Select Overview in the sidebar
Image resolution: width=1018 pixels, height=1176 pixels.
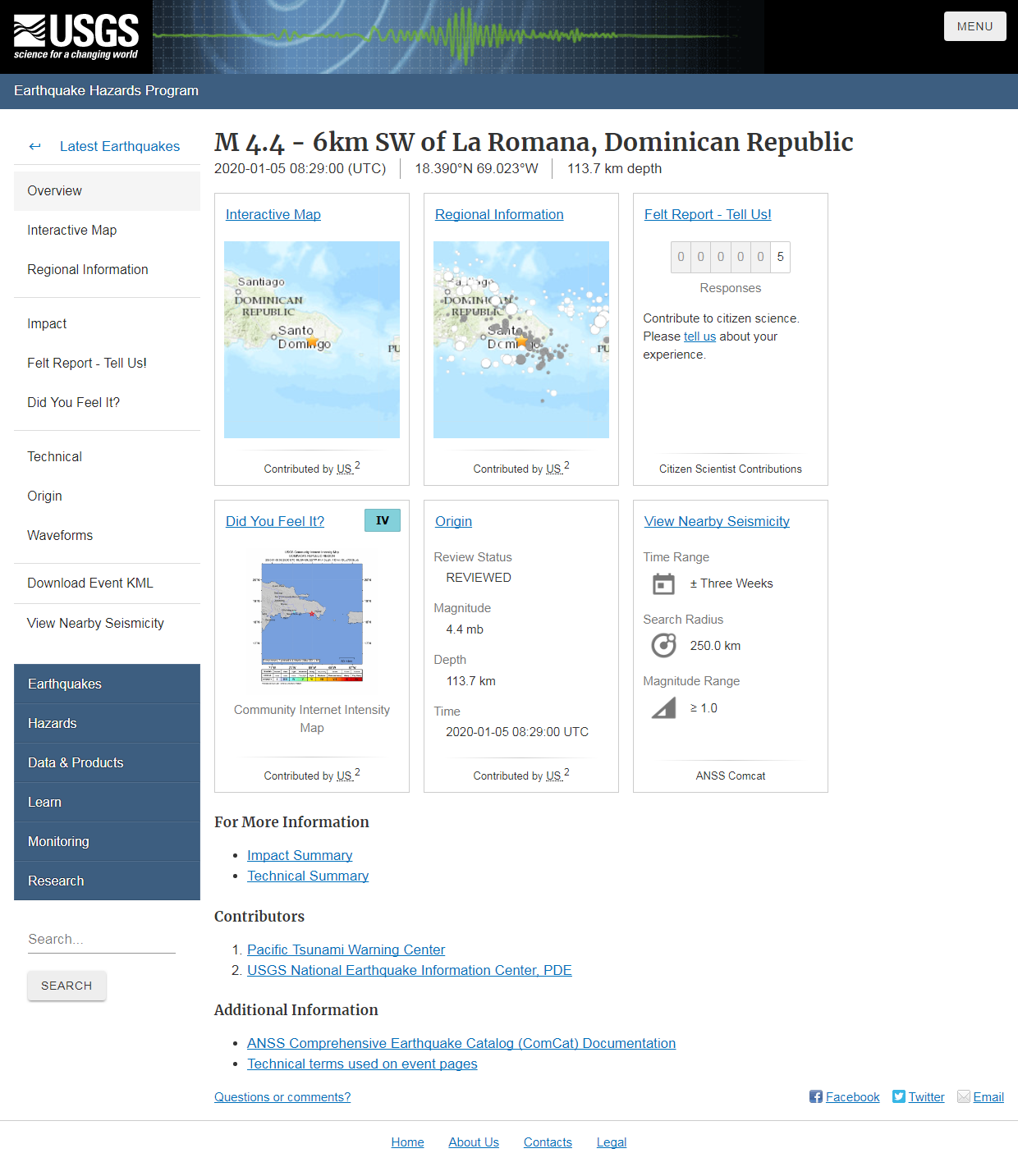107,190
